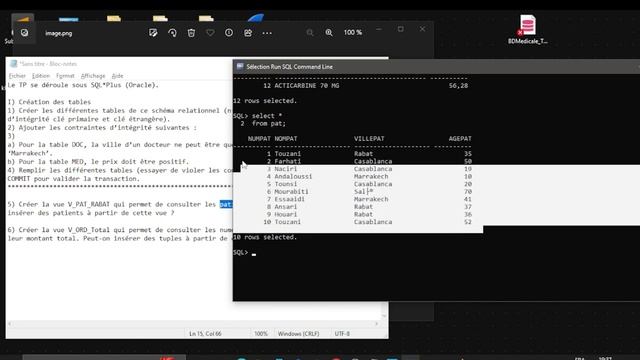Click 'Farhati' in the SQL results
Image resolution: width=640 pixels, height=360 pixels.
click(288, 161)
